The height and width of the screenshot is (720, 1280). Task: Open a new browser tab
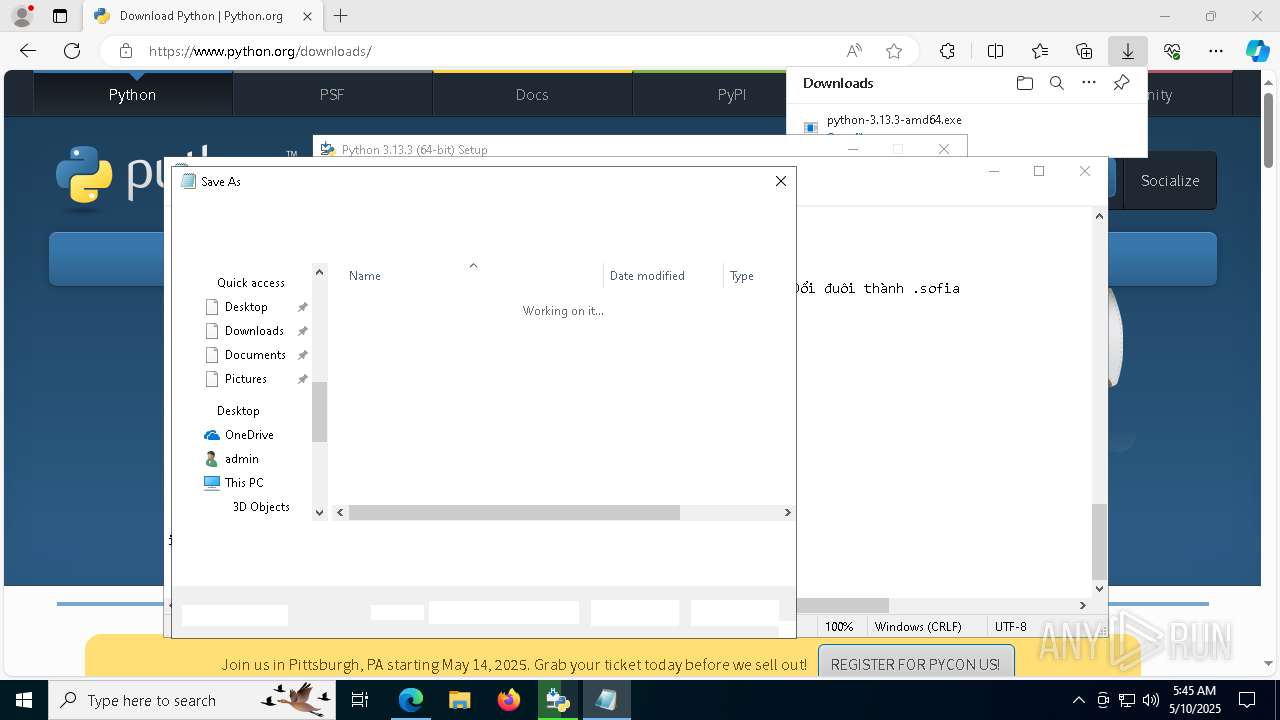pyautogui.click(x=341, y=16)
